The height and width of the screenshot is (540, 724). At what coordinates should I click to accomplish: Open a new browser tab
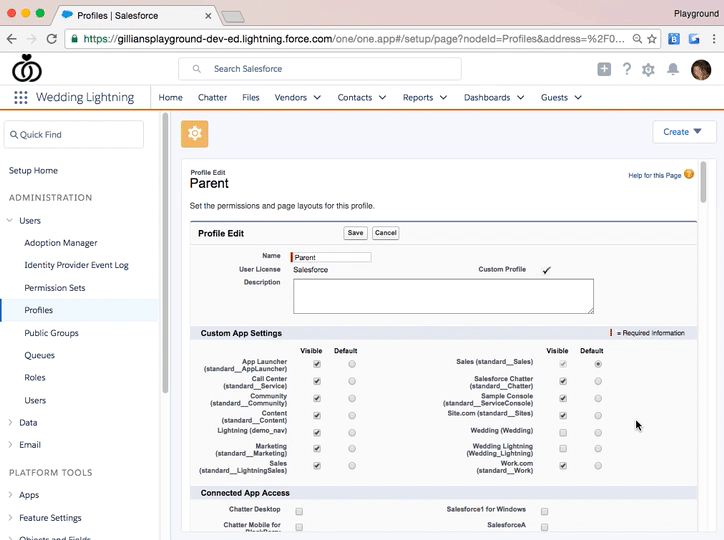click(x=233, y=17)
